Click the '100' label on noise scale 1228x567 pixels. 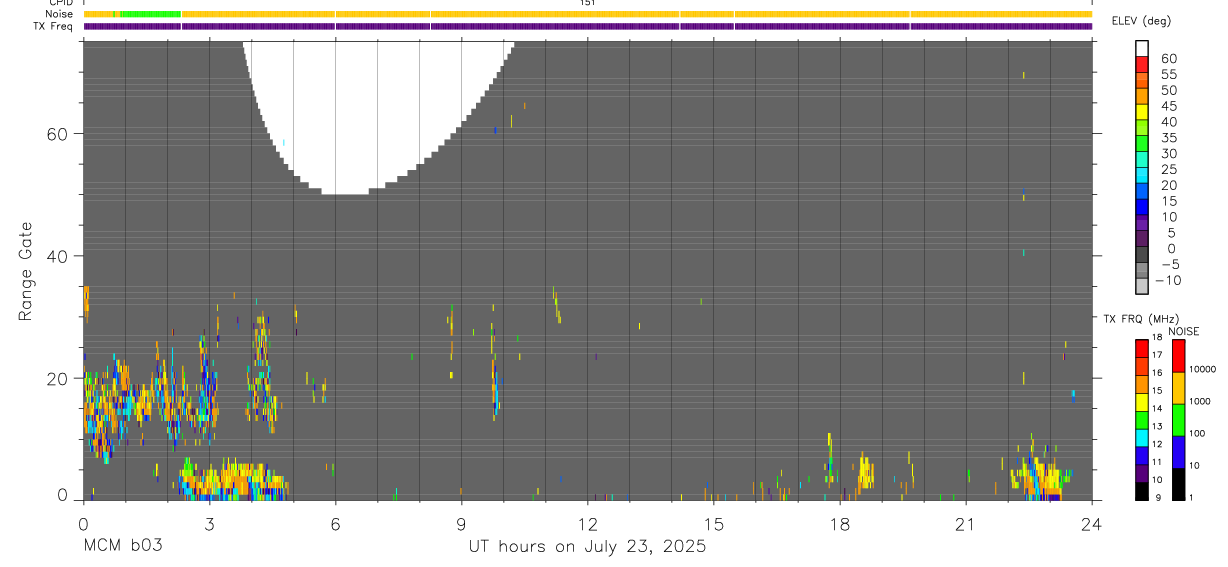[x=1196, y=433]
